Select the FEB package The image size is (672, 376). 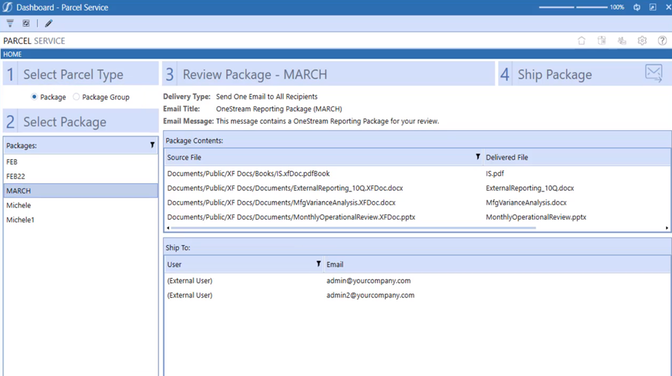point(81,162)
